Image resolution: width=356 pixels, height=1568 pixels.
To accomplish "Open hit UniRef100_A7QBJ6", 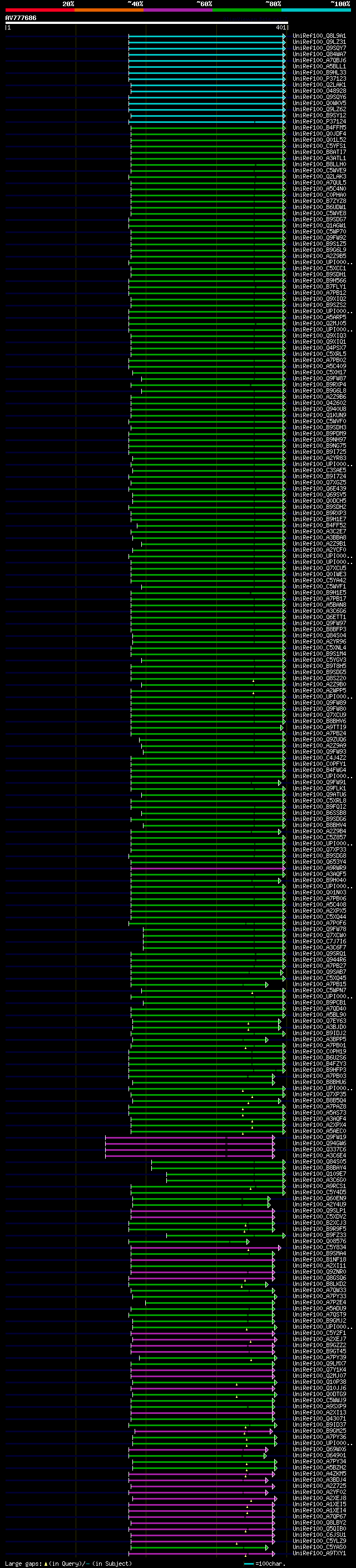I will point(319,60).
